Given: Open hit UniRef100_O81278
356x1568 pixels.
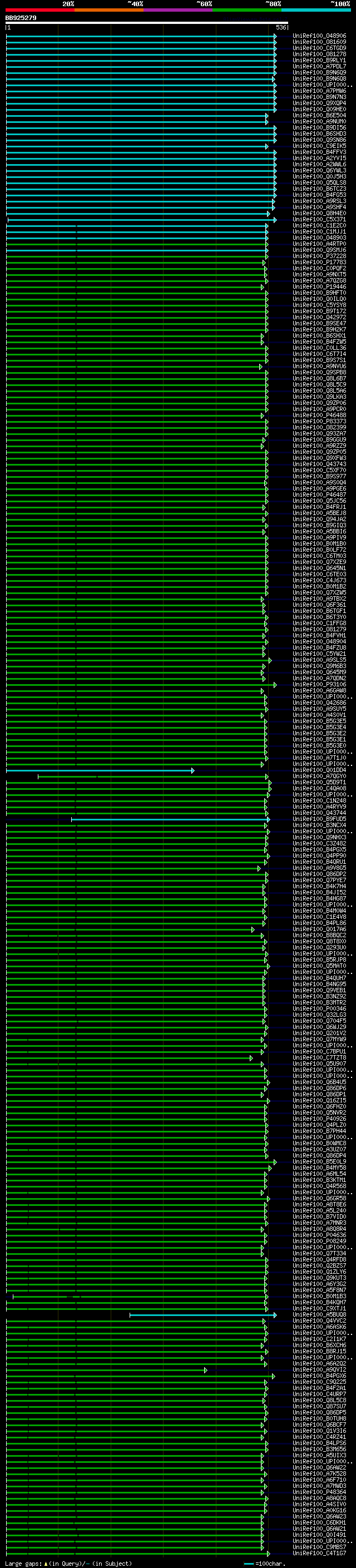Looking at the screenshot, I should tap(319, 54).
